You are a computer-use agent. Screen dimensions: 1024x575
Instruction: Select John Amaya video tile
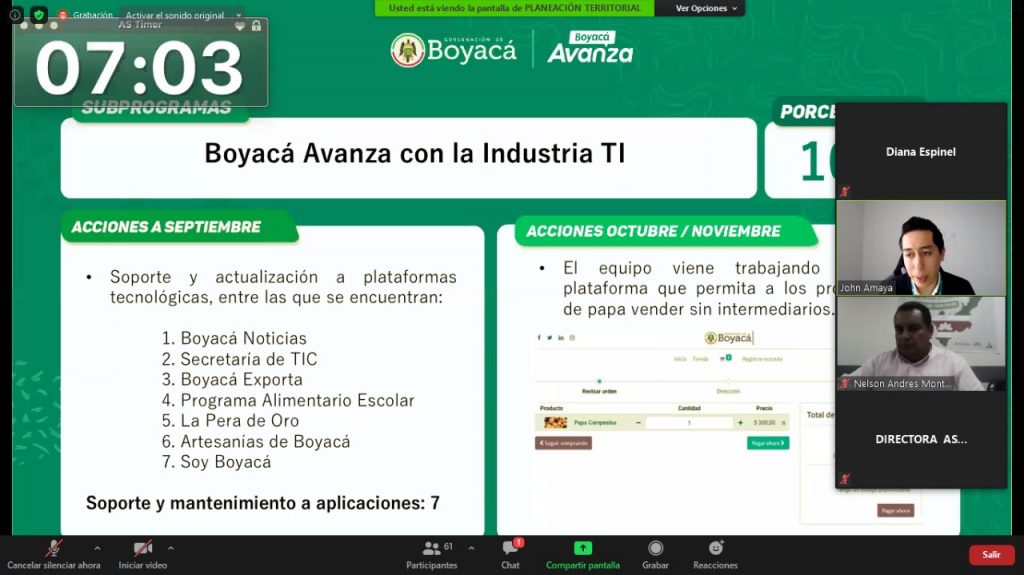[x=921, y=248]
